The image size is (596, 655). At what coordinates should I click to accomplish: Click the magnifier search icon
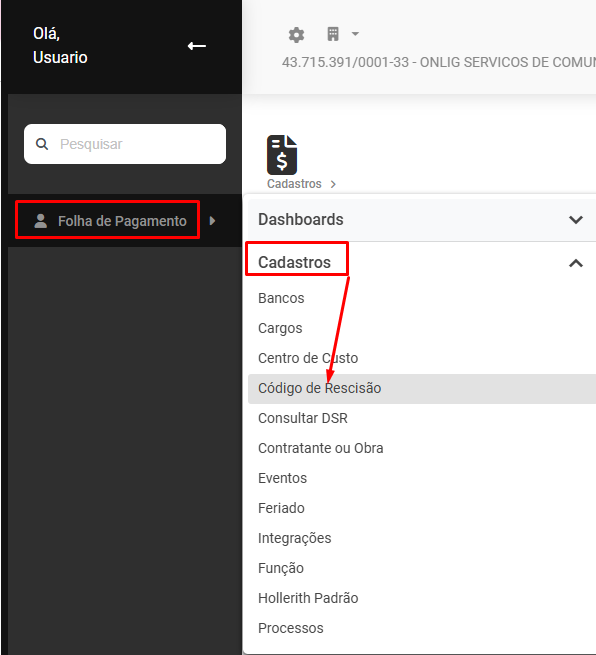[x=42, y=144]
